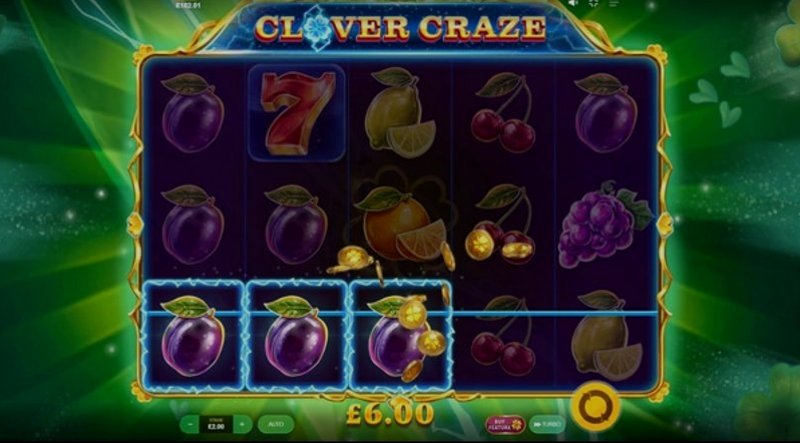
Task: Select the middle cherries symbol on reel four
Action: (501, 225)
